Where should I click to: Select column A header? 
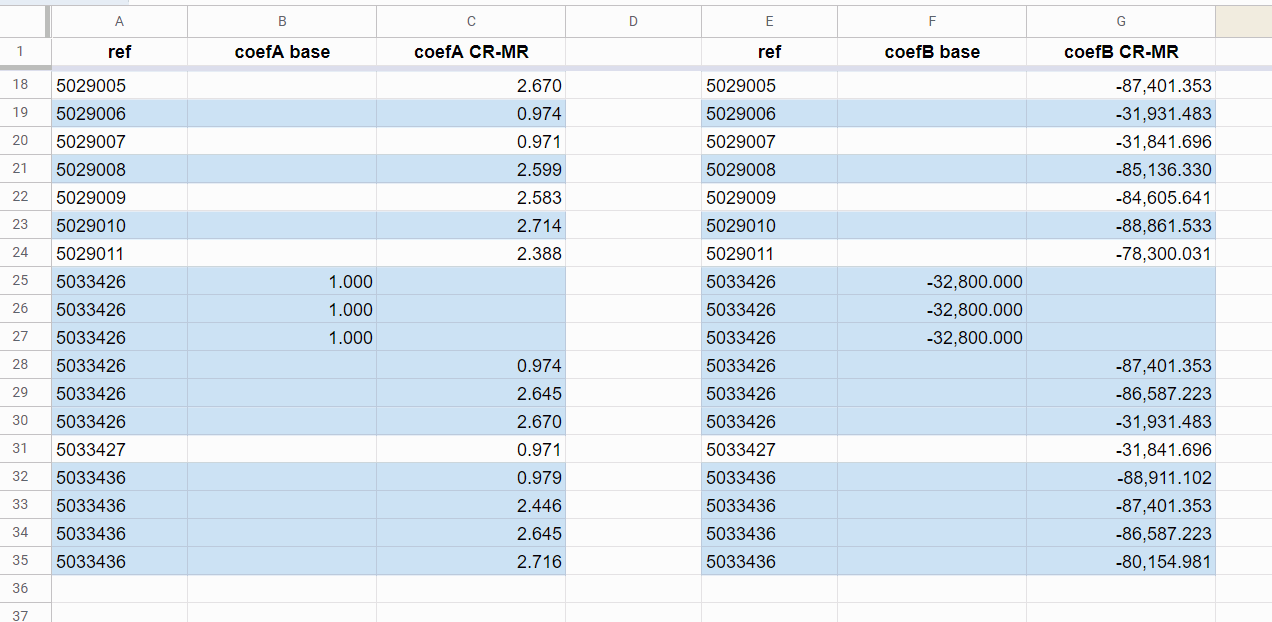[119, 21]
